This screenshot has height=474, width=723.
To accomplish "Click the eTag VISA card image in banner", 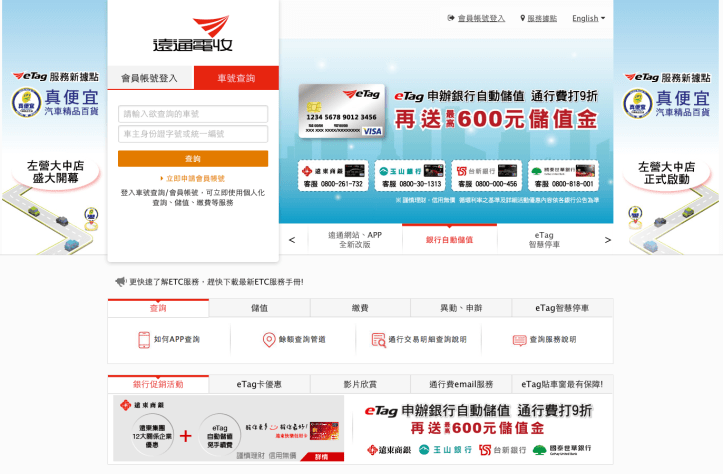I will (x=342, y=111).
